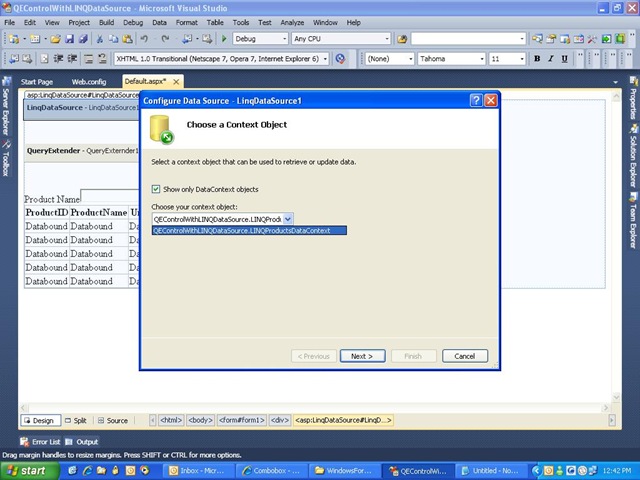Switch to Inbox - Microsoft taskbar item
The image size is (640, 480).
(198, 471)
